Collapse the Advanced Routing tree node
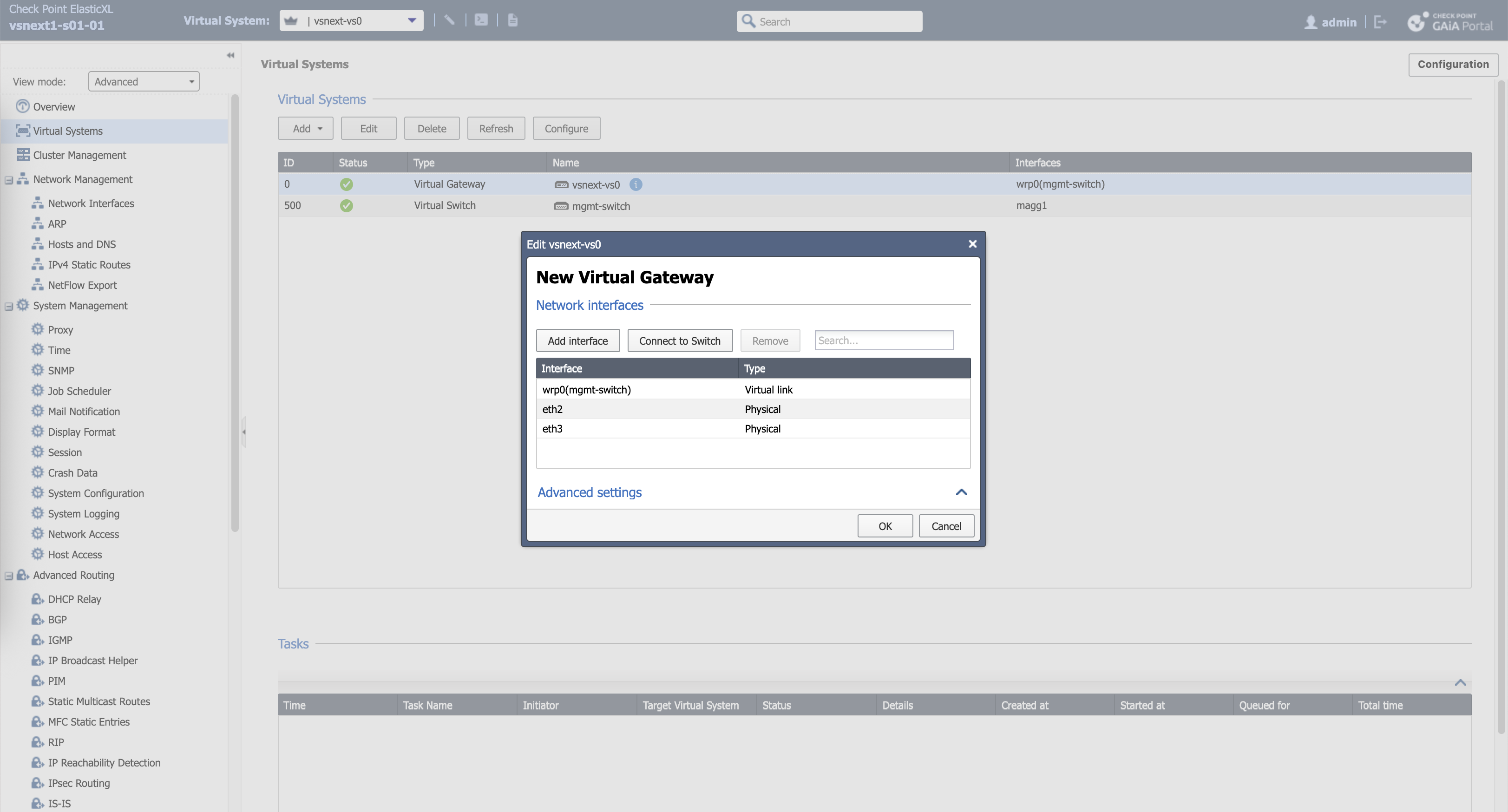The image size is (1508, 812). (x=9, y=576)
